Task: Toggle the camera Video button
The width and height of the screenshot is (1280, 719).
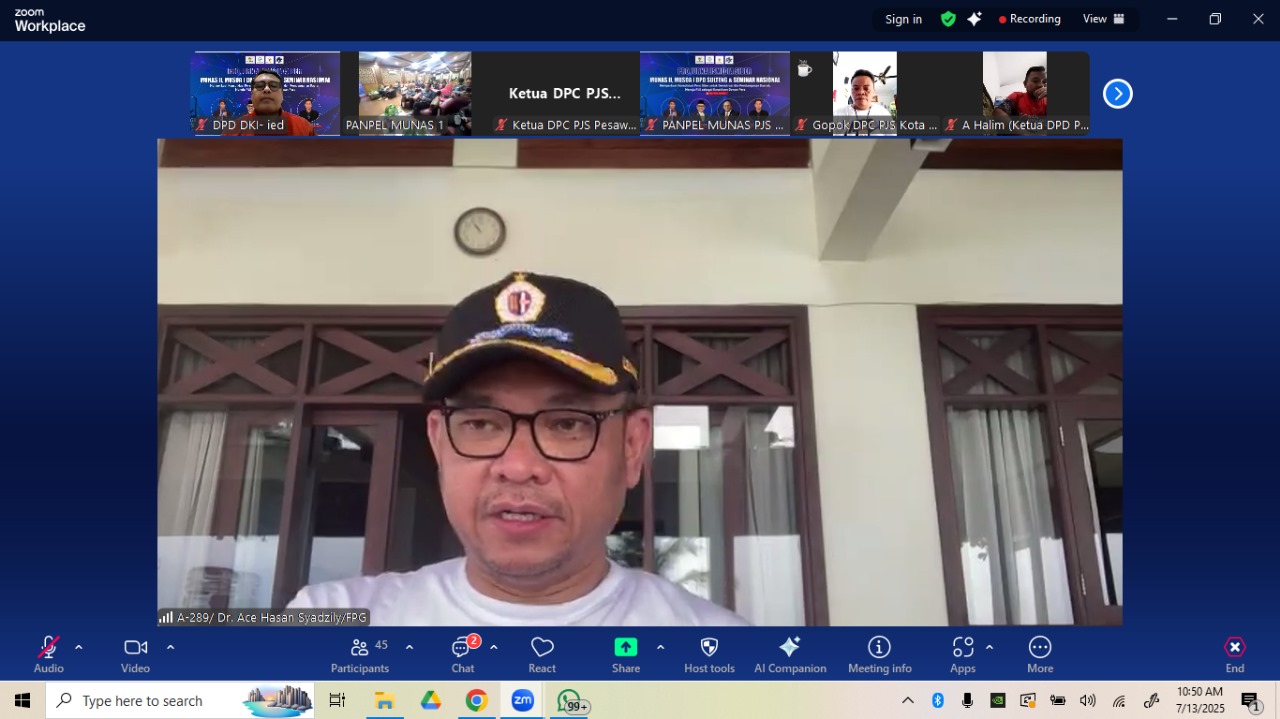Action: click(x=135, y=654)
